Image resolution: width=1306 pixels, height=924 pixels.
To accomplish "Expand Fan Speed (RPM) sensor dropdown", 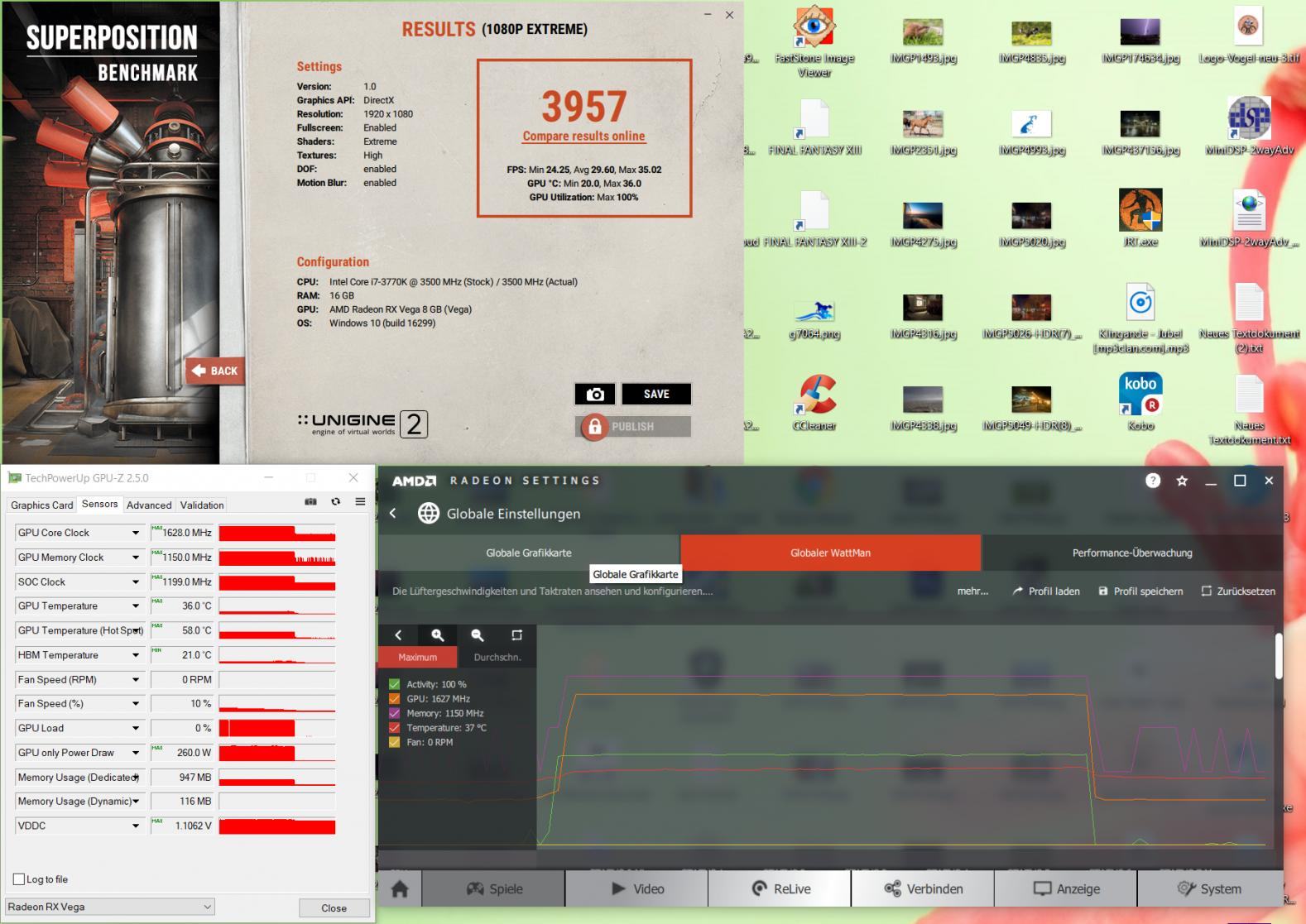I will pyautogui.click(x=136, y=679).
